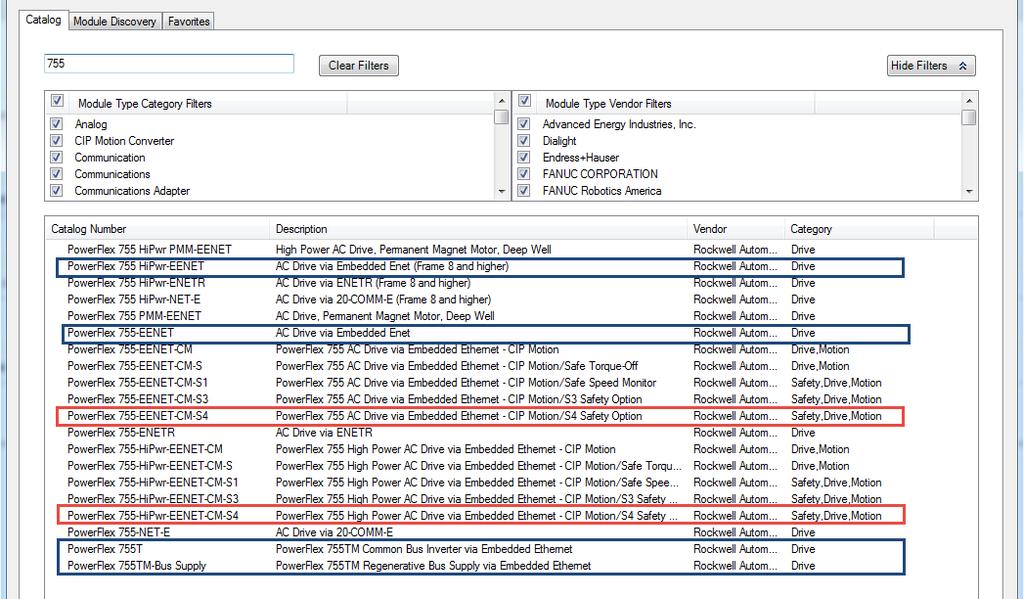Toggle the Module Type Category Filters header checkbox

point(57,101)
